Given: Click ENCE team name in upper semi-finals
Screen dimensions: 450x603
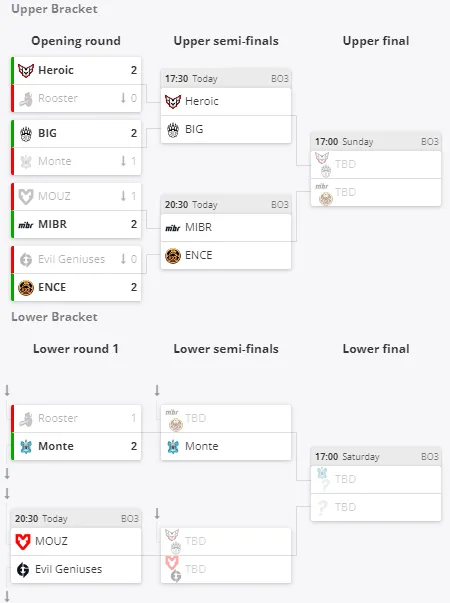Looking at the screenshot, I should point(198,255).
